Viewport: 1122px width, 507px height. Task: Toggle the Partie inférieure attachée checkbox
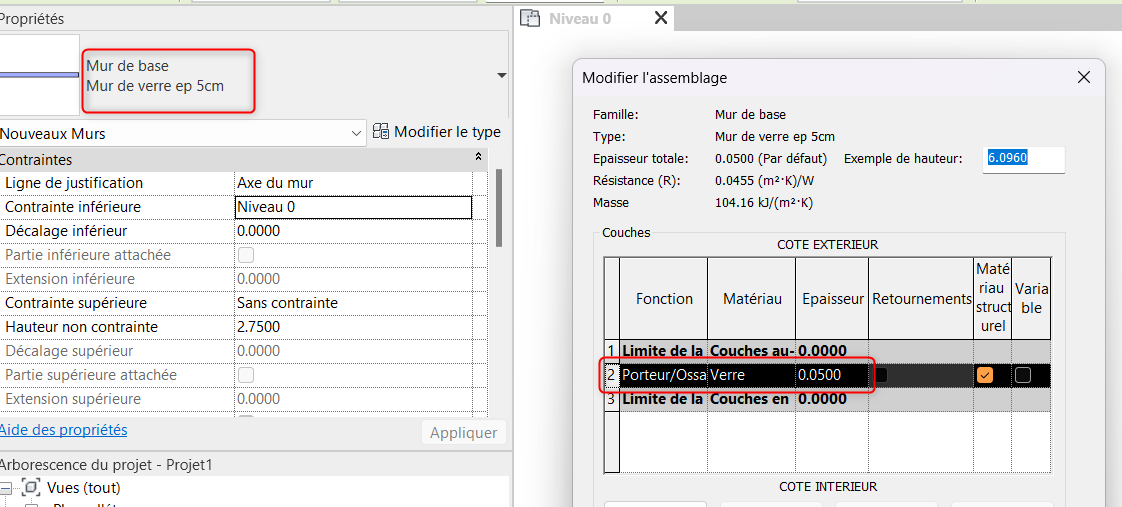(x=246, y=255)
